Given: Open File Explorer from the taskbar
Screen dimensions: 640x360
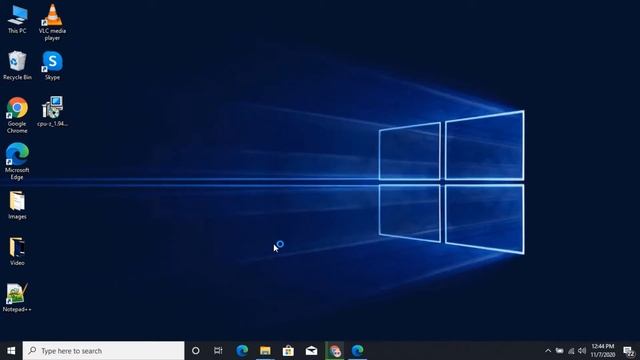Looking at the screenshot, I should coord(265,351).
